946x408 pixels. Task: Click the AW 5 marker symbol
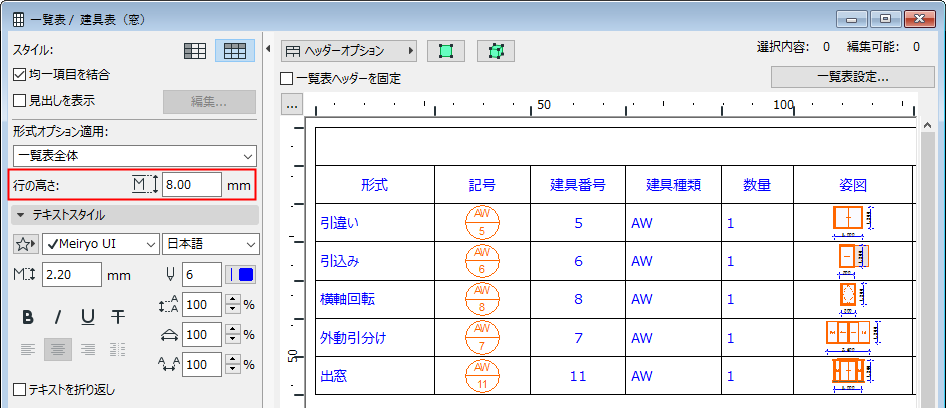(x=483, y=223)
